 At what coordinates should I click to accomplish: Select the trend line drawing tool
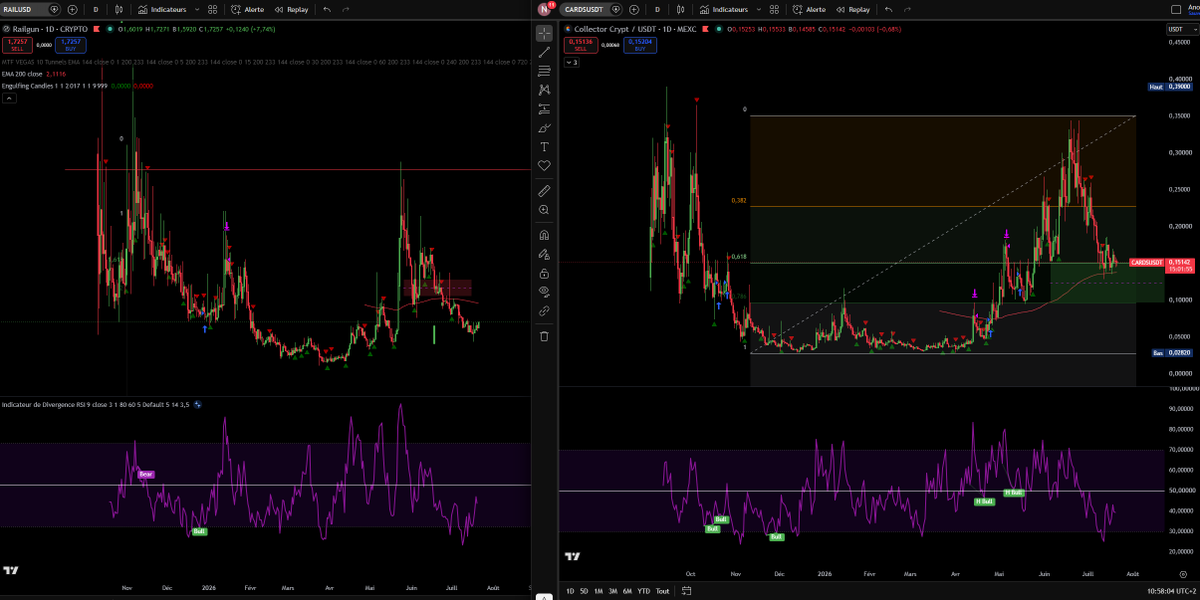pyautogui.click(x=544, y=52)
